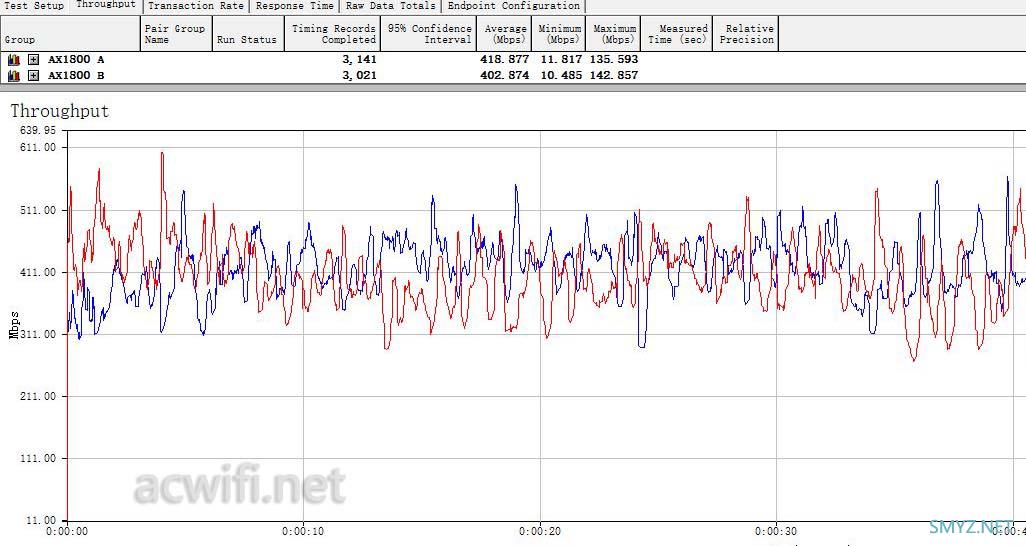Image resolution: width=1026 pixels, height=546 pixels.
Task: Click average value 402.874
Action: [504, 75]
